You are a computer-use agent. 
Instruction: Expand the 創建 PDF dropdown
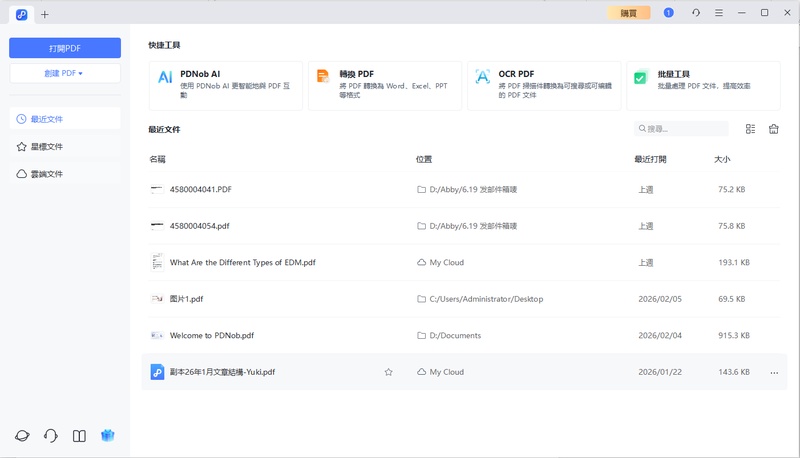click(65, 73)
